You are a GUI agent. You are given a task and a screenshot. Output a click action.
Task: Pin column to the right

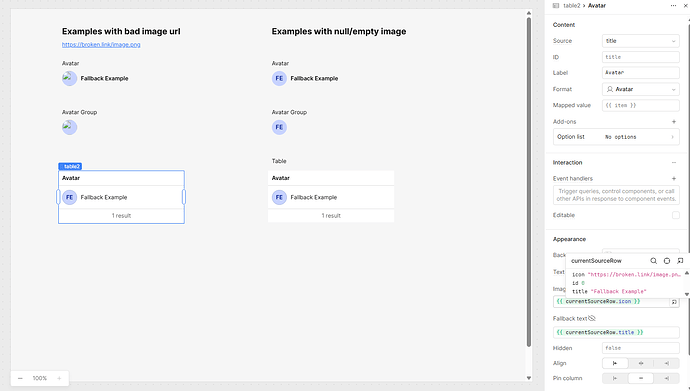(x=666, y=378)
